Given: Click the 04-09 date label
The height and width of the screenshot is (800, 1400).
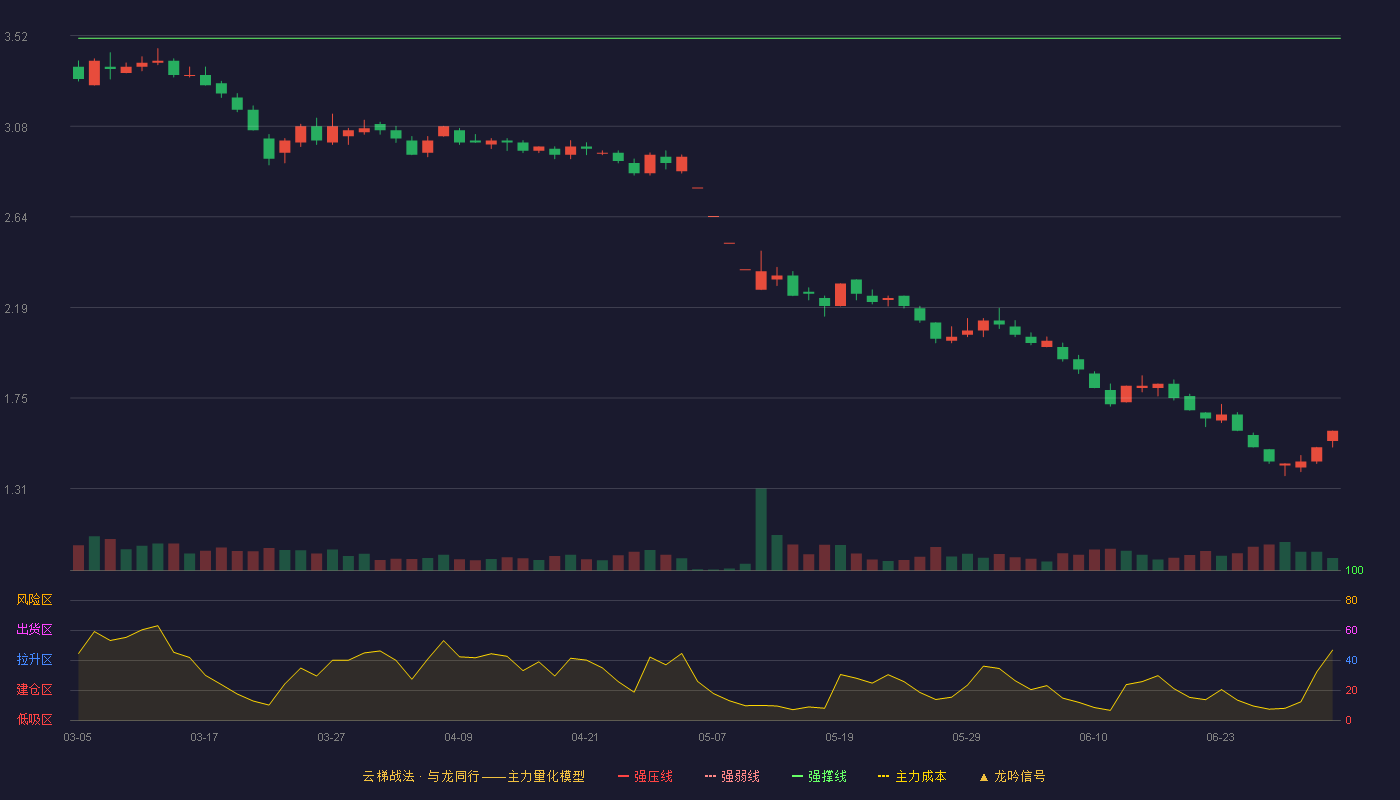Looking at the screenshot, I should [458, 737].
